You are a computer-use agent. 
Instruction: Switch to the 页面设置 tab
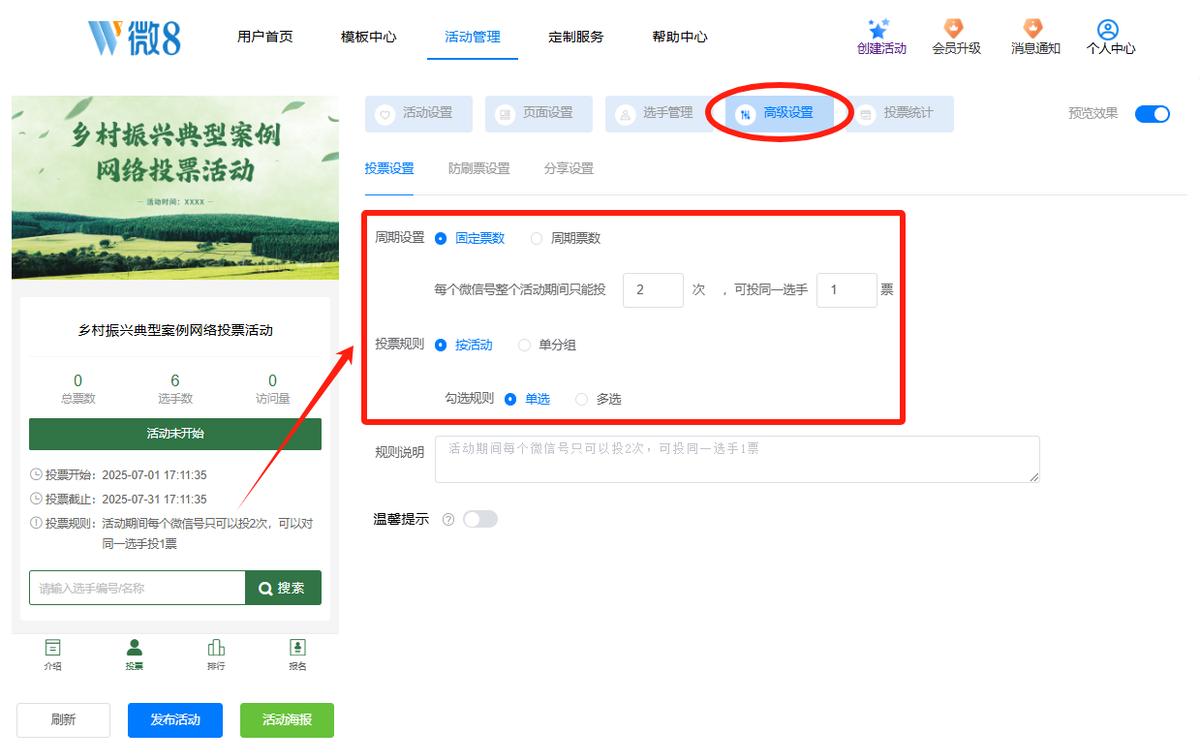click(539, 114)
